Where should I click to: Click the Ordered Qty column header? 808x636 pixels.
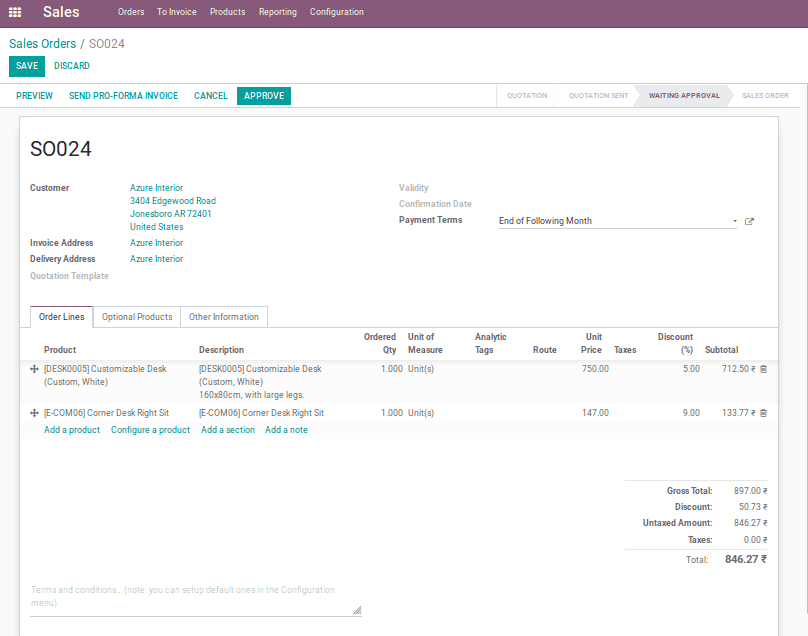pyautogui.click(x=380, y=343)
